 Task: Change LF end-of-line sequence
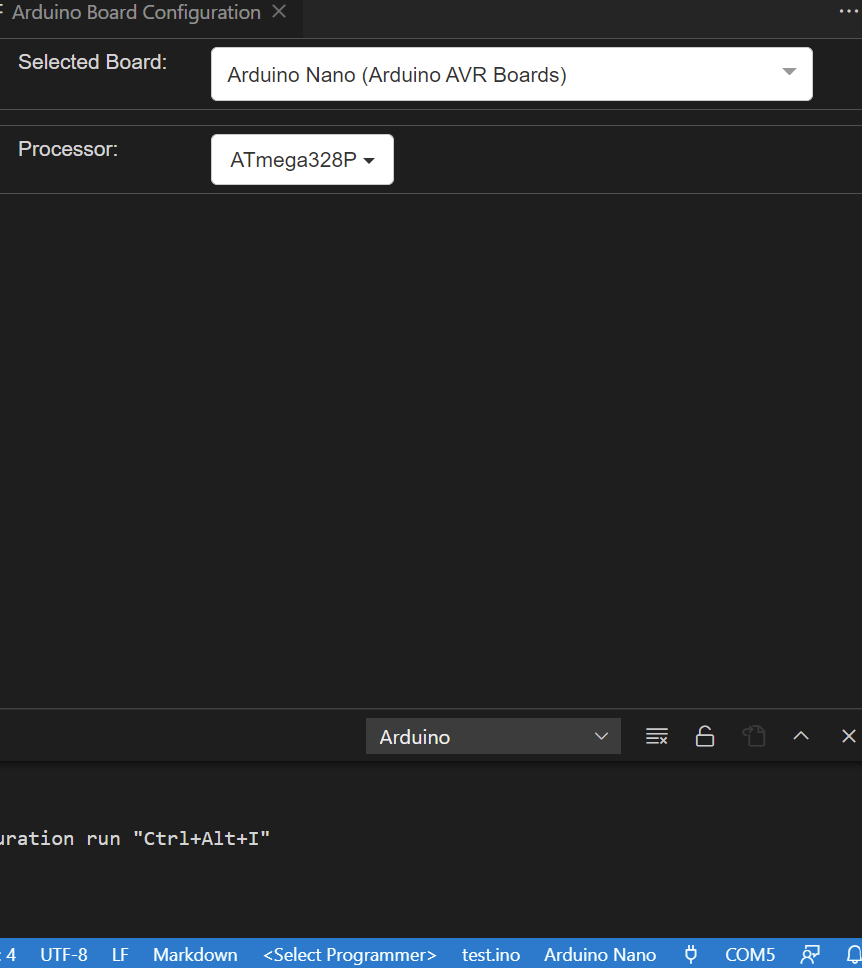[x=120, y=954]
